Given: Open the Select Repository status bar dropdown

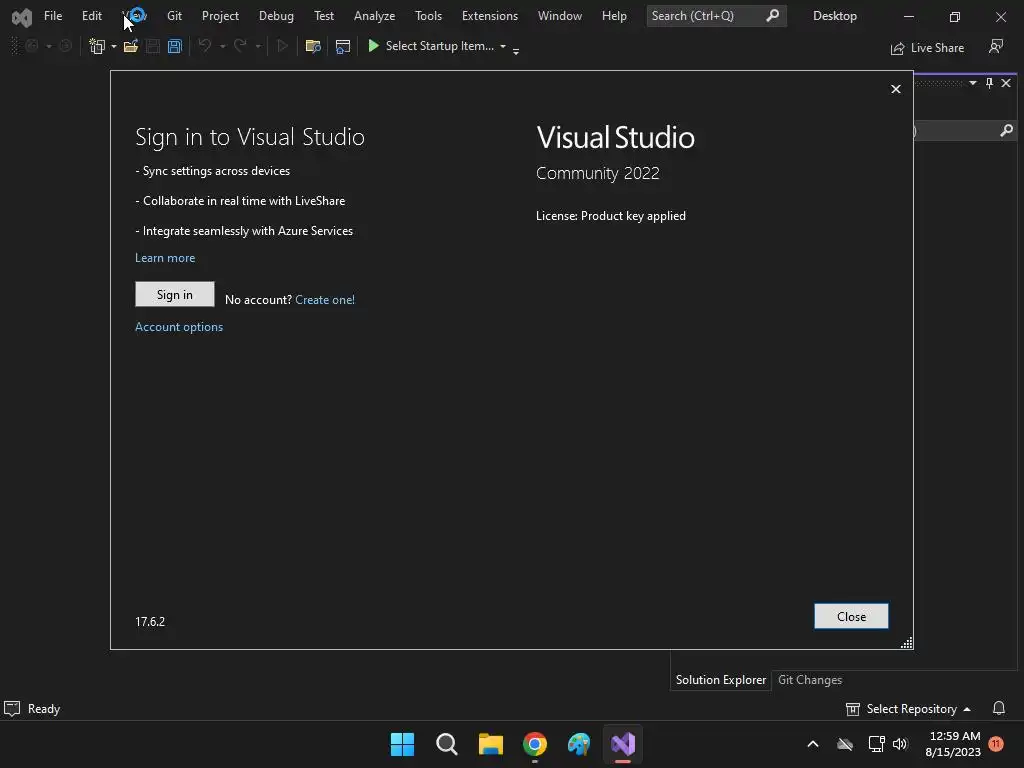Looking at the screenshot, I should (x=908, y=709).
